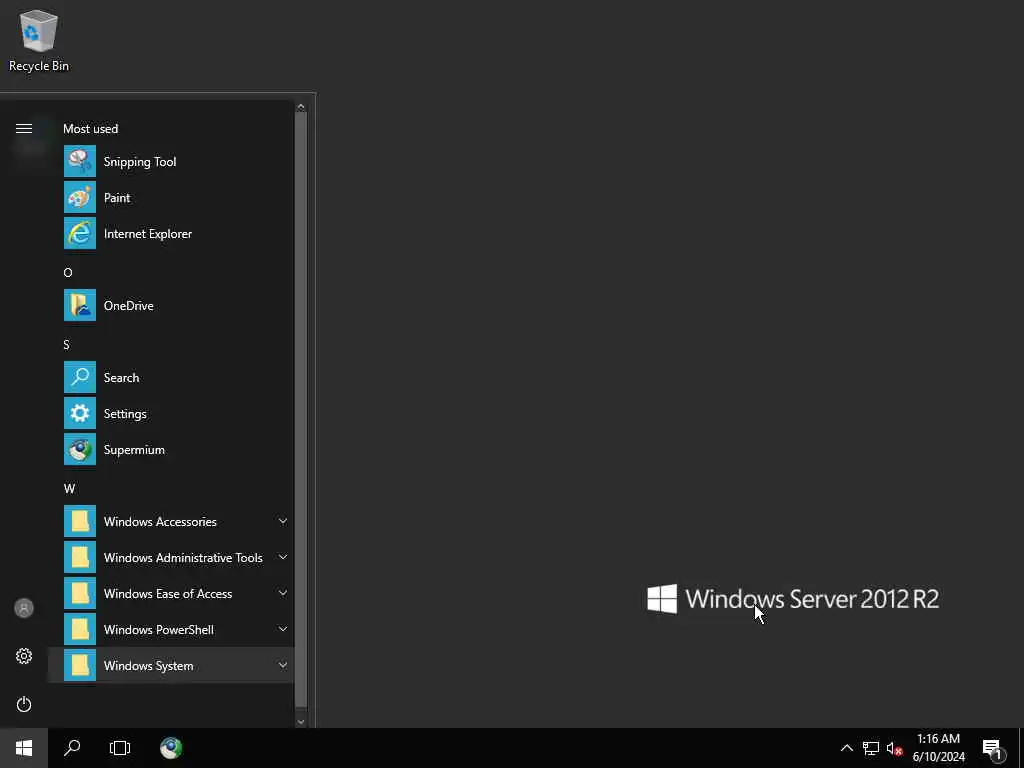Click the Most used heading
This screenshot has height=768, width=1024.
pyautogui.click(x=91, y=129)
